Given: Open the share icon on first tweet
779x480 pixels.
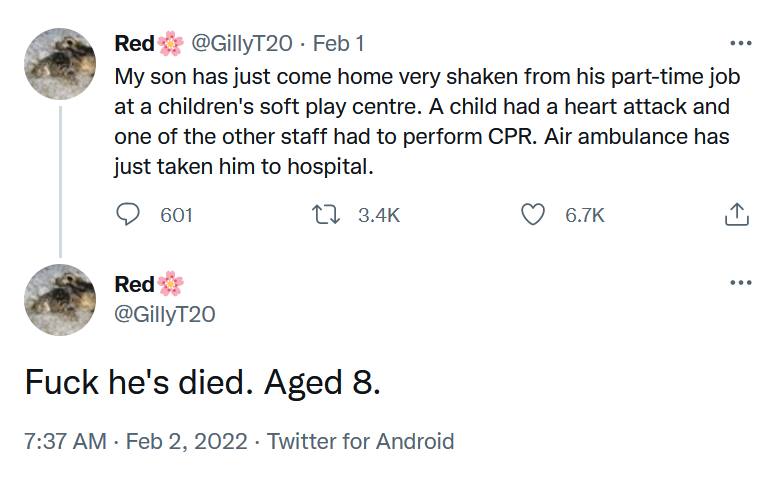Looking at the screenshot, I should pyautogui.click(x=735, y=214).
